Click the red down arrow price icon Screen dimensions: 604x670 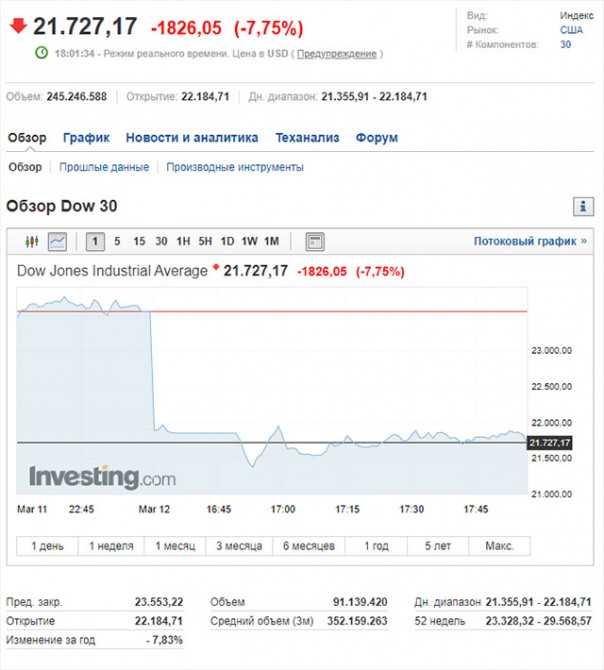pyautogui.click(x=17, y=26)
